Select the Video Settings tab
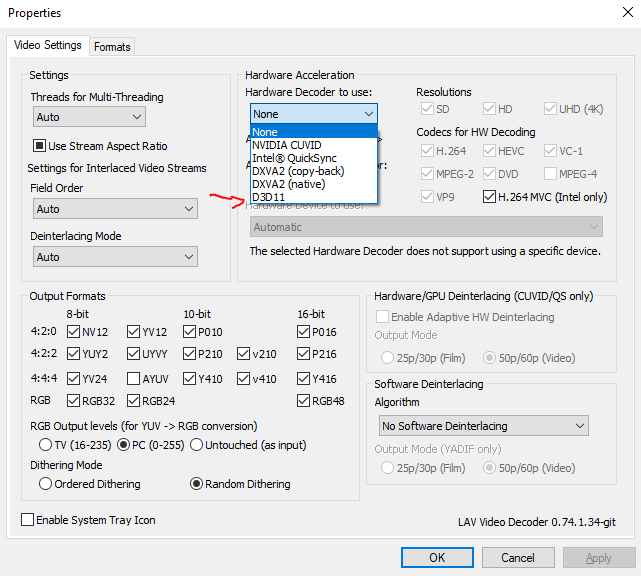Screen dimensions: 641x576 [x=47, y=45]
